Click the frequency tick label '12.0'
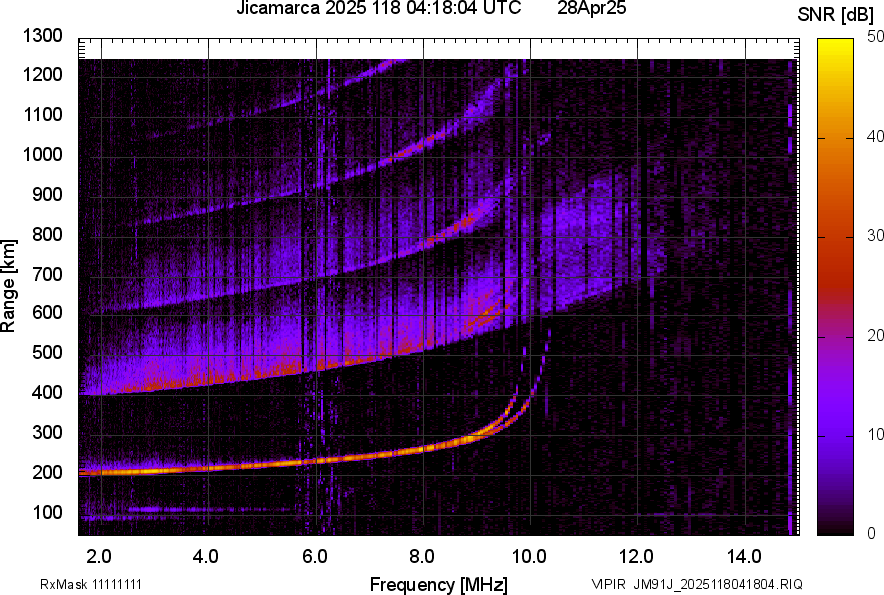Image resolution: width=884 pixels, height=595 pixels. (637, 557)
